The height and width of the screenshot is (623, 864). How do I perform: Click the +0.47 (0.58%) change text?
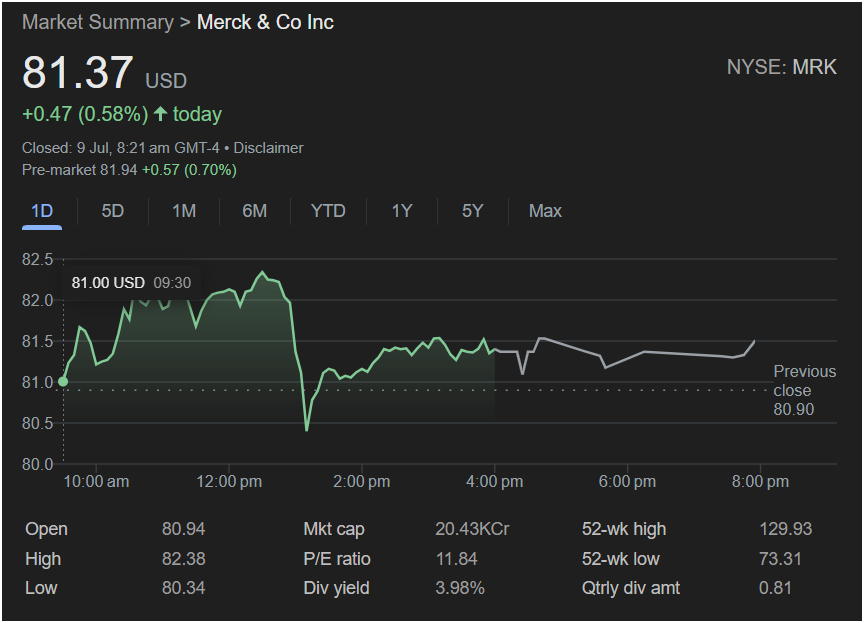(85, 115)
